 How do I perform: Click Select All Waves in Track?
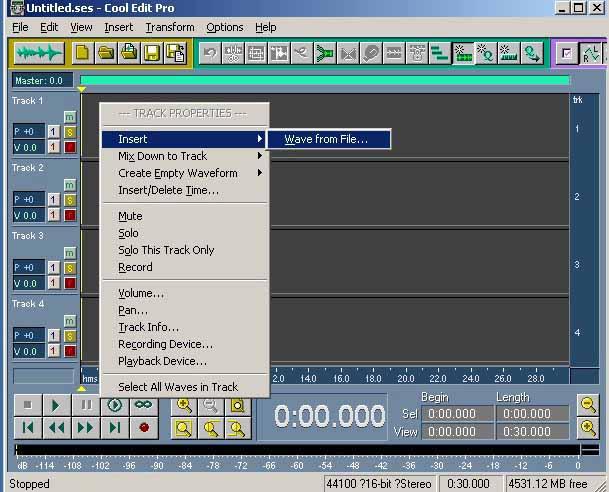(178, 387)
